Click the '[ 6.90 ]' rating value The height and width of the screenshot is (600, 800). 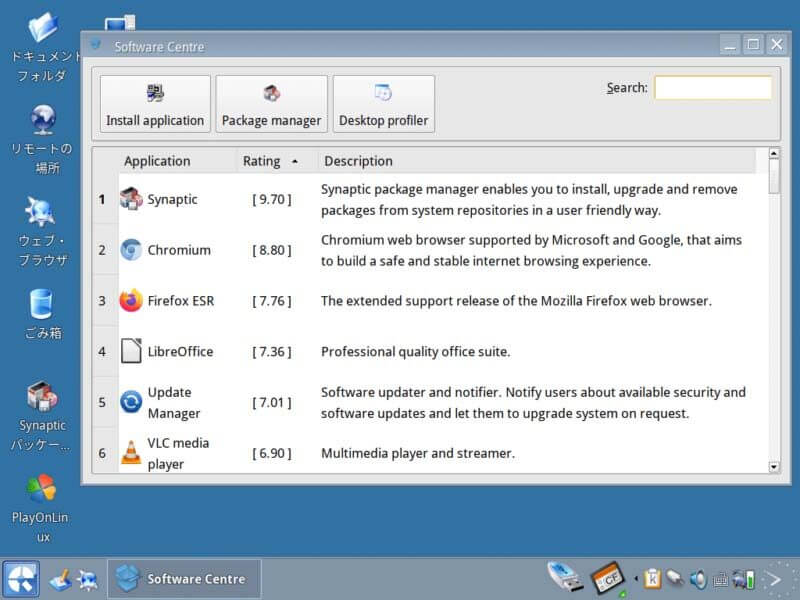272,453
